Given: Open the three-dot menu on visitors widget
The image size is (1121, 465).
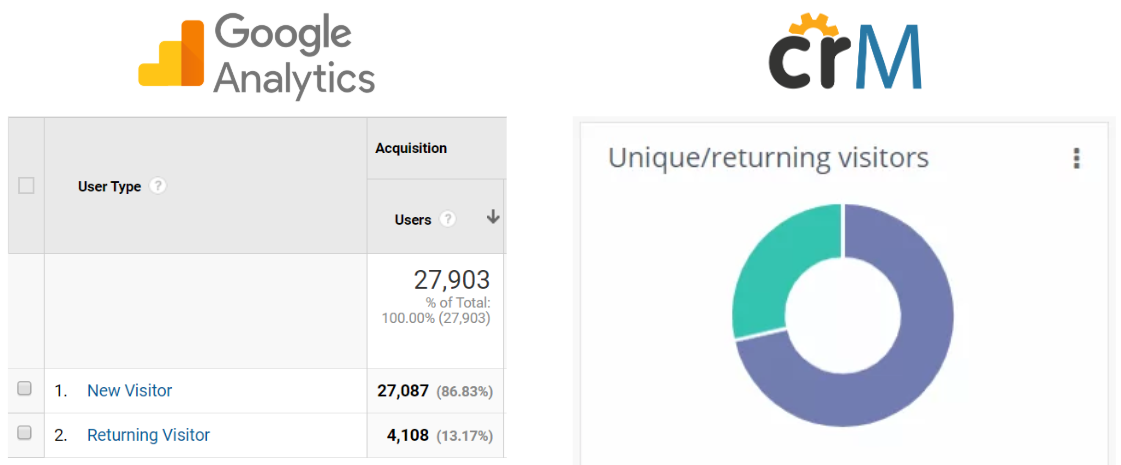Looking at the screenshot, I should click(1077, 158).
